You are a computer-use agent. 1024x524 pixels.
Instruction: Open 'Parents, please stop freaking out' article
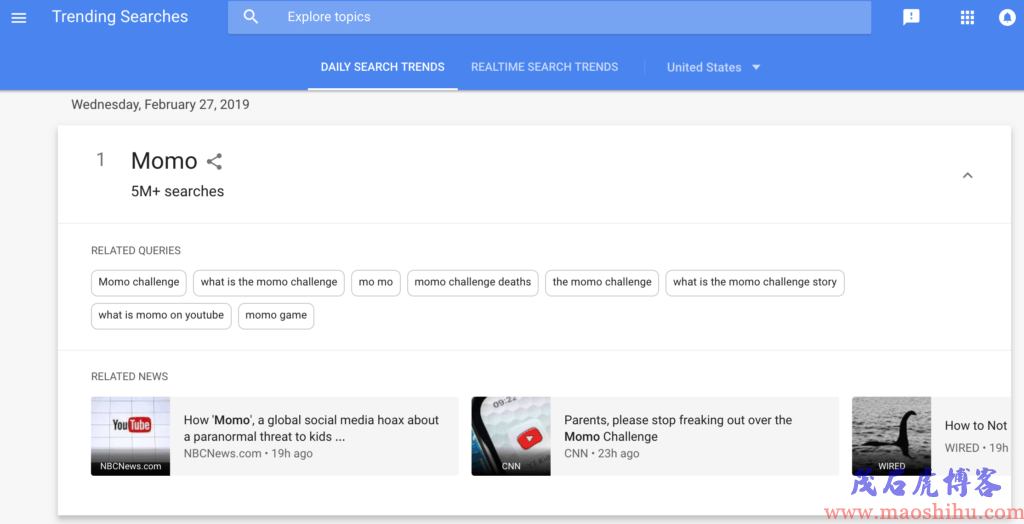pos(678,428)
